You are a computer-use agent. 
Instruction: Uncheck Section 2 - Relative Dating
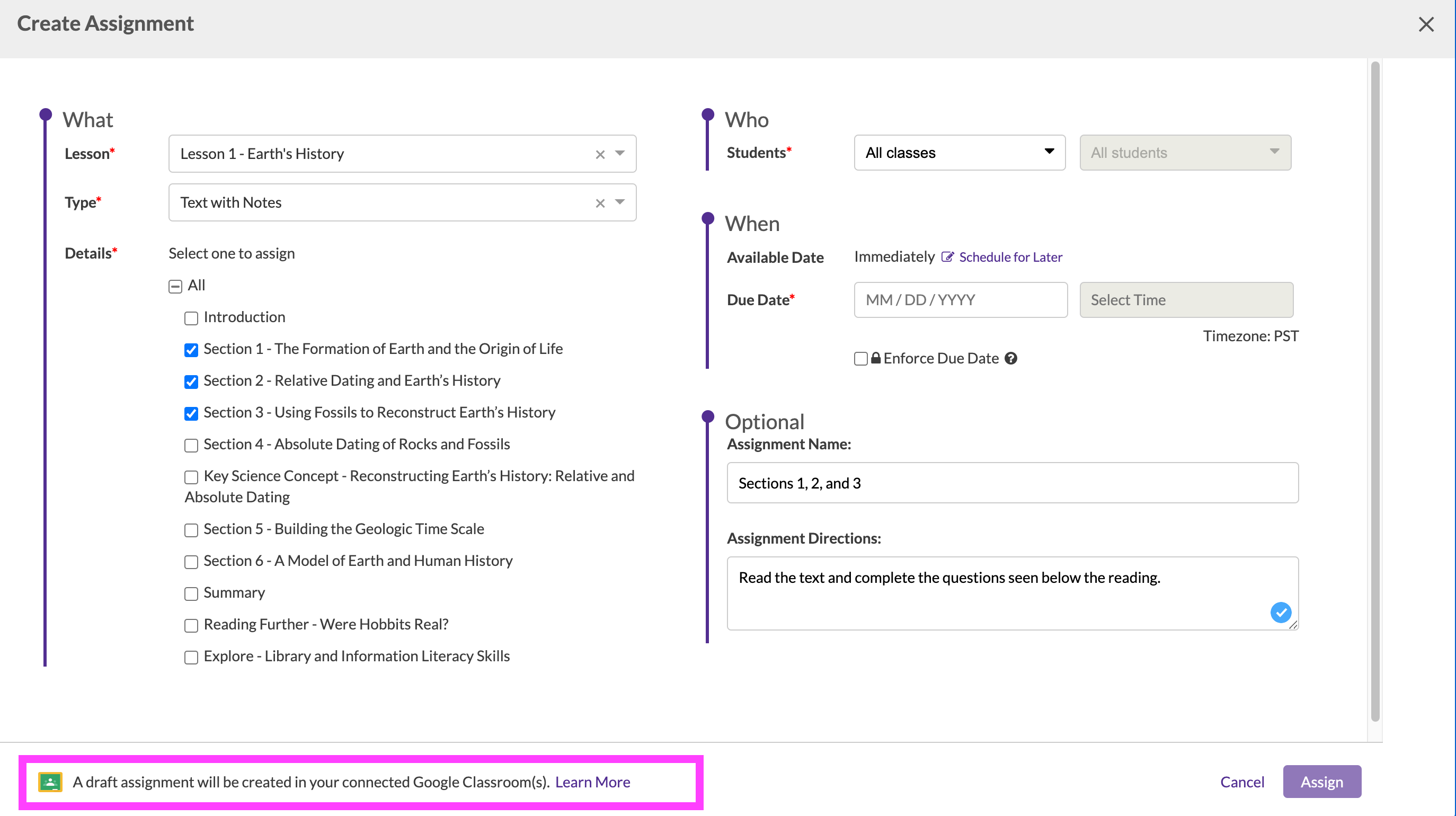[x=191, y=382]
